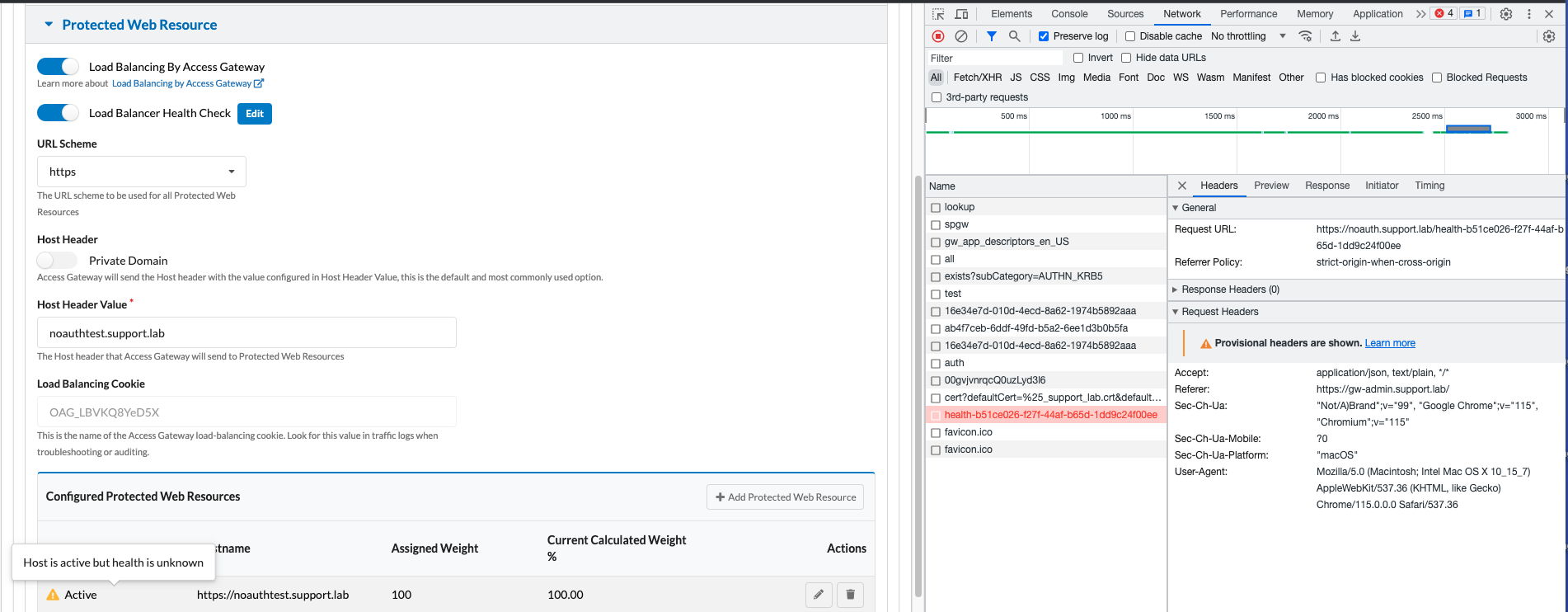Switch to the Console tab in DevTools
This screenshot has width=1568, height=612.
click(x=1069, y=14)
